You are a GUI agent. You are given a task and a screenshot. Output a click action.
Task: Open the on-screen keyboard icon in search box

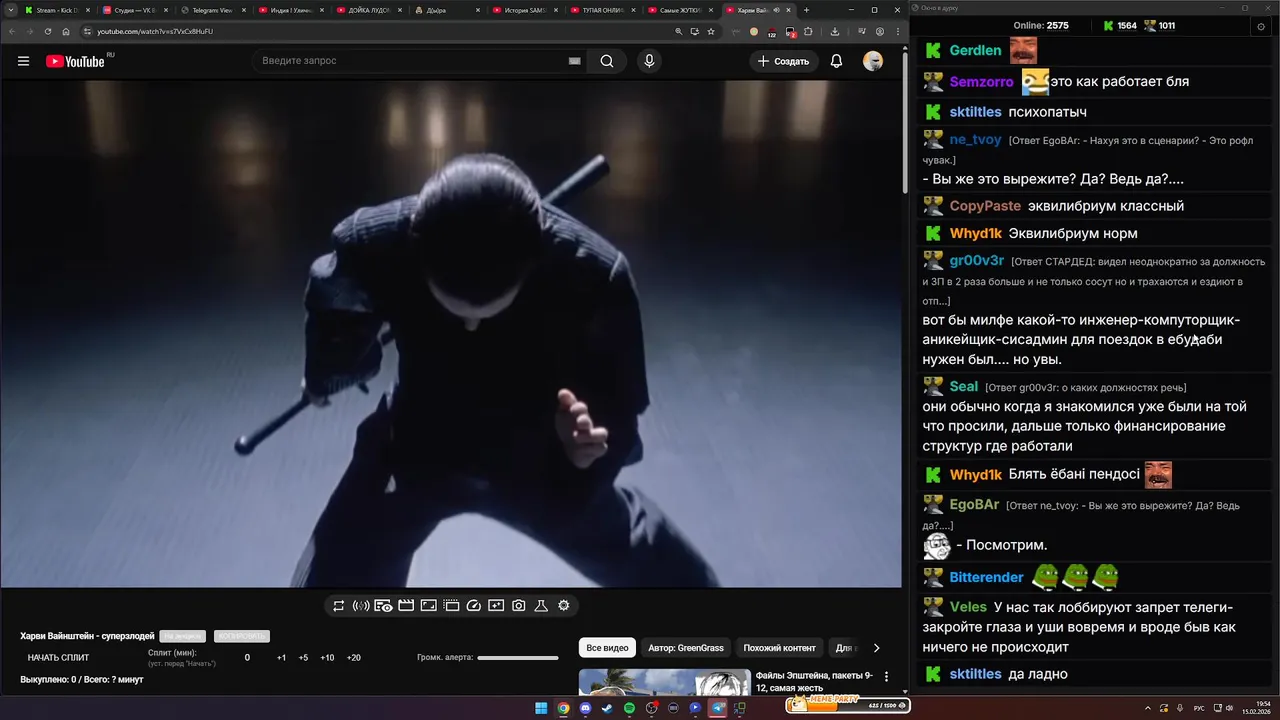click(x=575, y=61)
